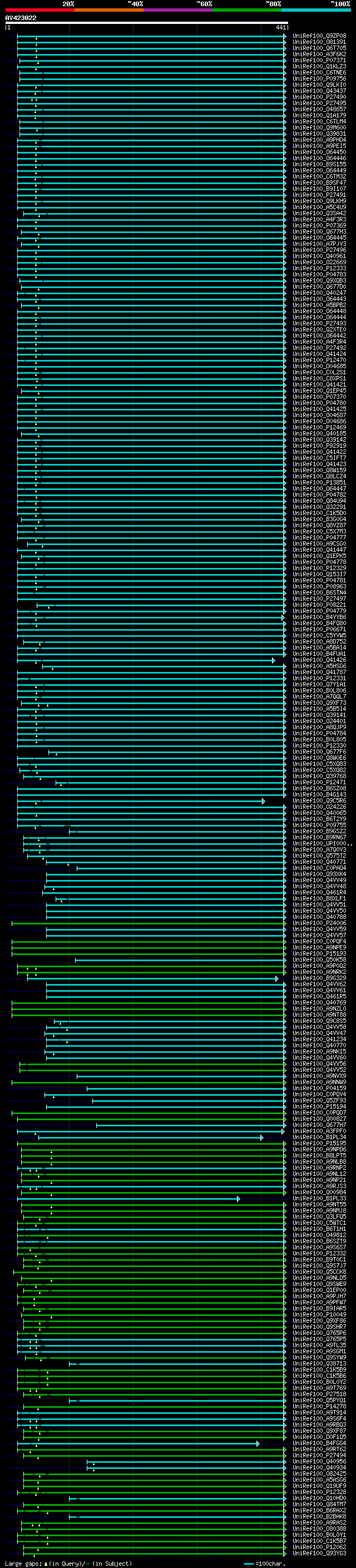Viewport: 356px width, 1568px height.
Task: Click label UniRef100_O24226
Action: pyautogui.click(x=319, y=807)
